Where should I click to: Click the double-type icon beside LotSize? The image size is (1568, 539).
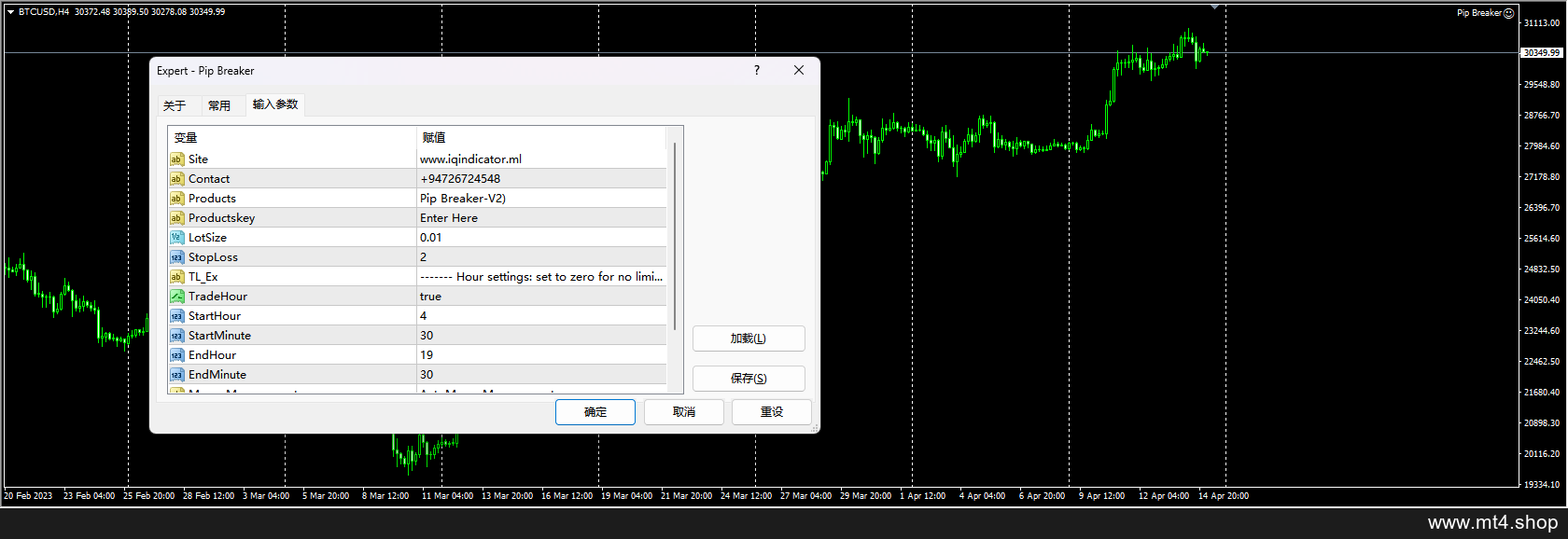click(x=176, y=238)
